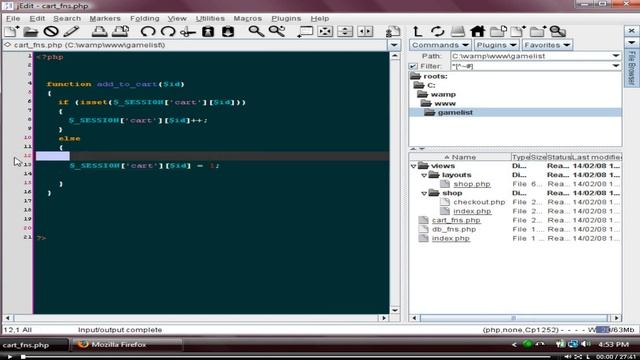
Task: Create new file from file browser toolbar
Action: [518, 31]
